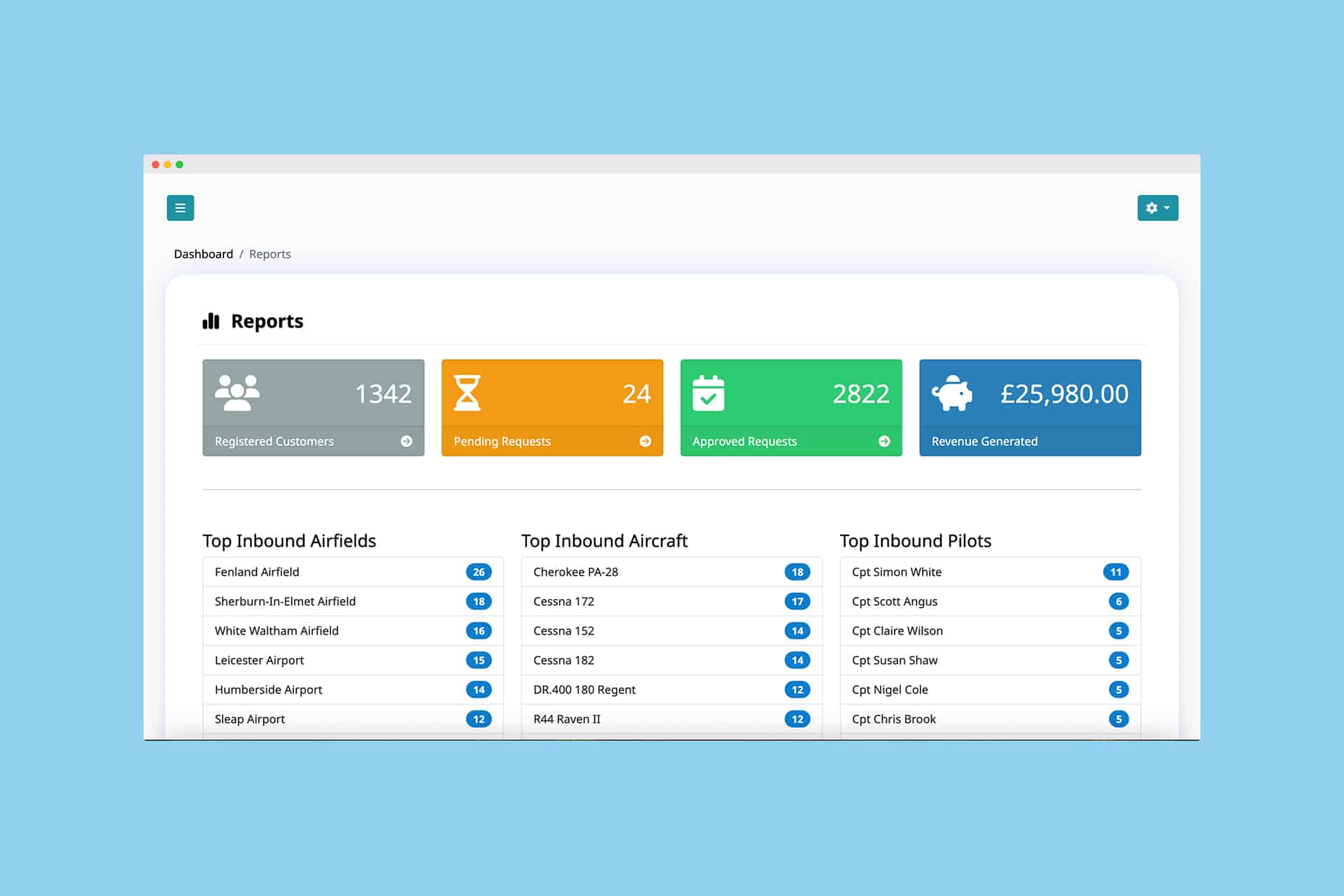Select Humberside Airport row
This screenshot has height=896, width=1344.
tap(353, 689)
